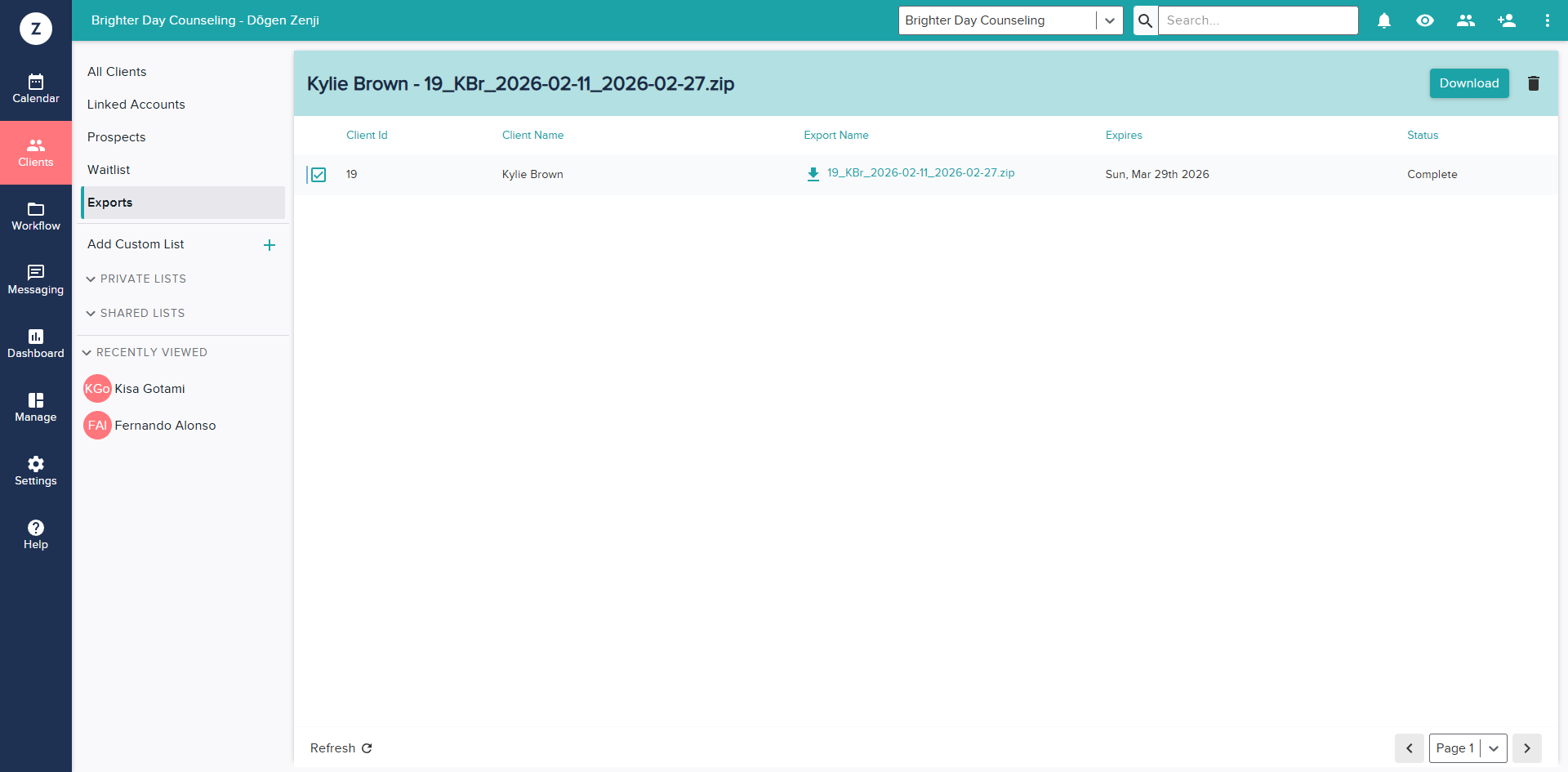The height and width of the screenshot is (772, 1568).
Task: Click the Brighter Day Counseling - Dōgen Zenji title
Action: 205,20
